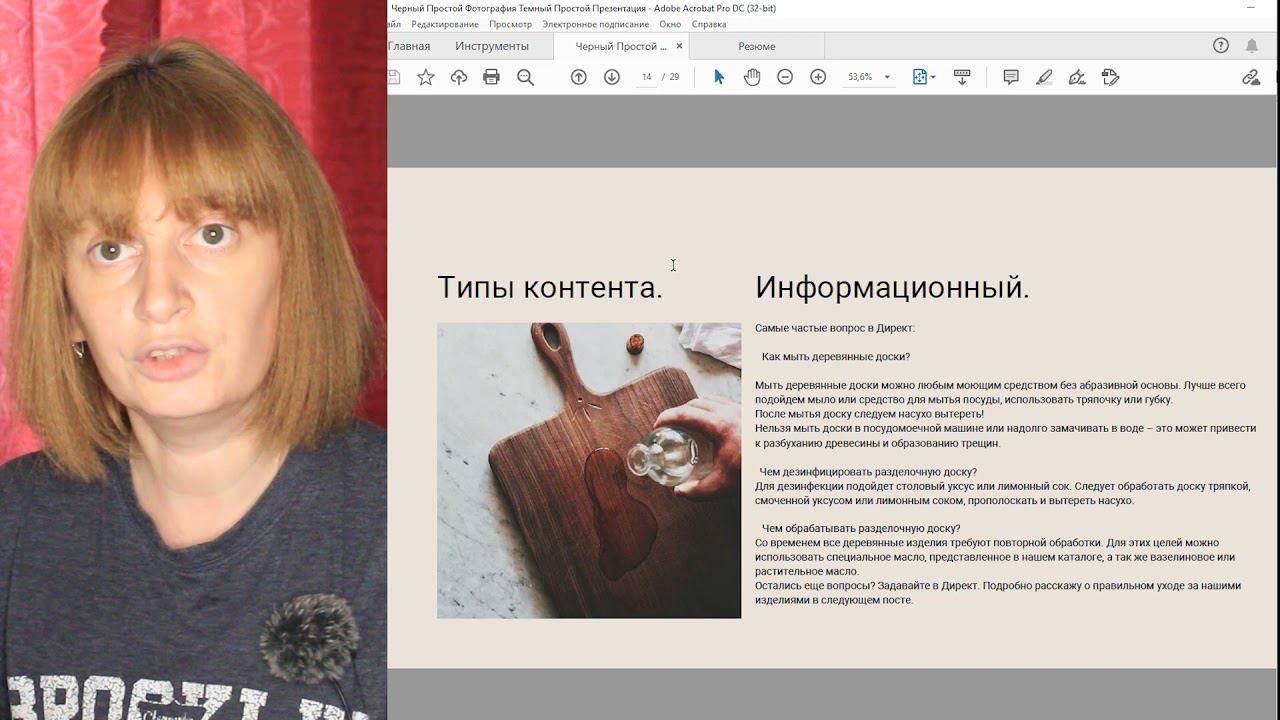Add a comment sticky note
The width and height of the screenshot is (1280, 720).
(x=1011, y=77)
